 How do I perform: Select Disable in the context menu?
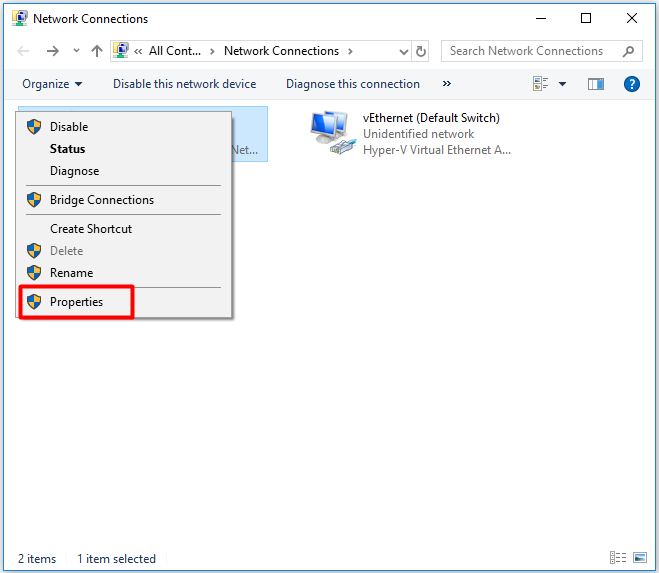click(124, 127)
